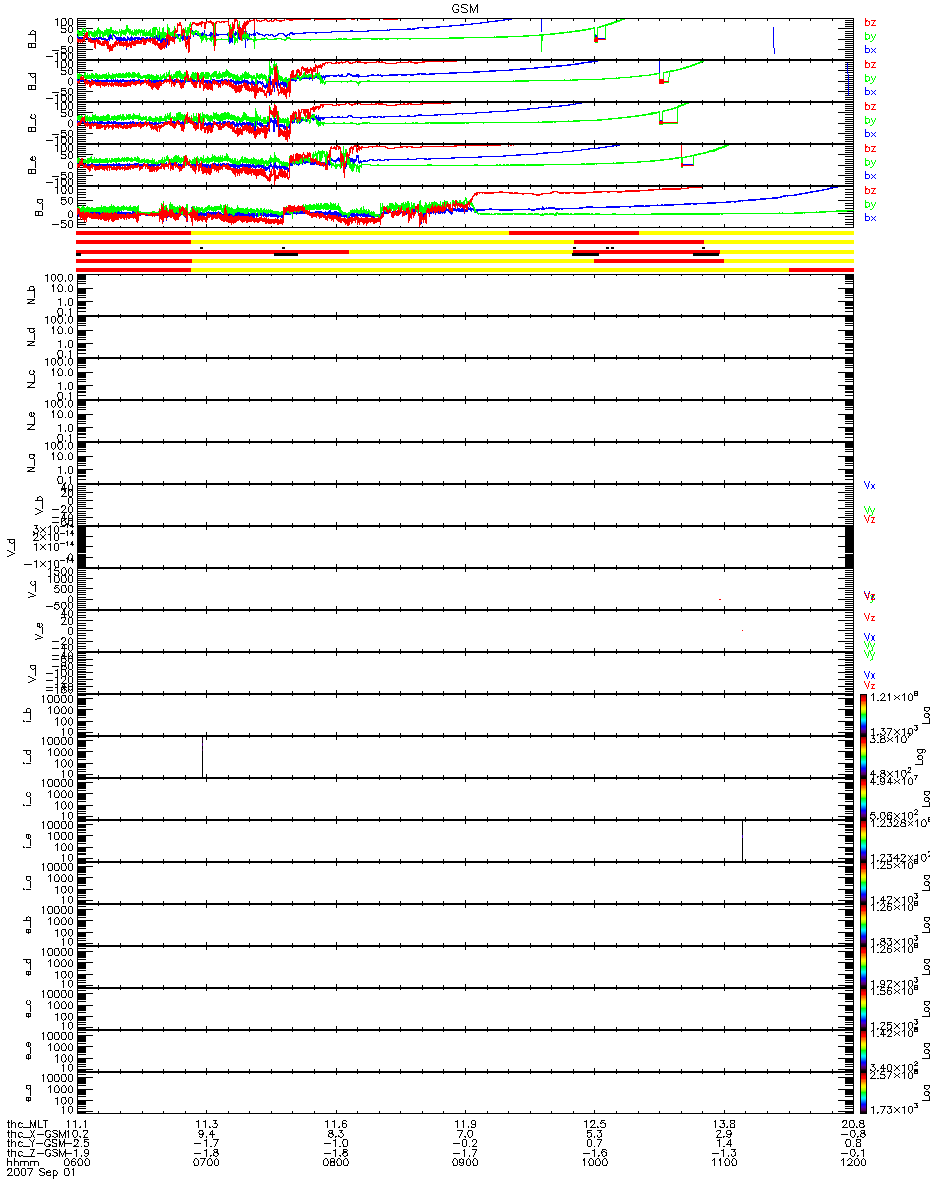Click the 0800 time tick label

point(336,1164)
